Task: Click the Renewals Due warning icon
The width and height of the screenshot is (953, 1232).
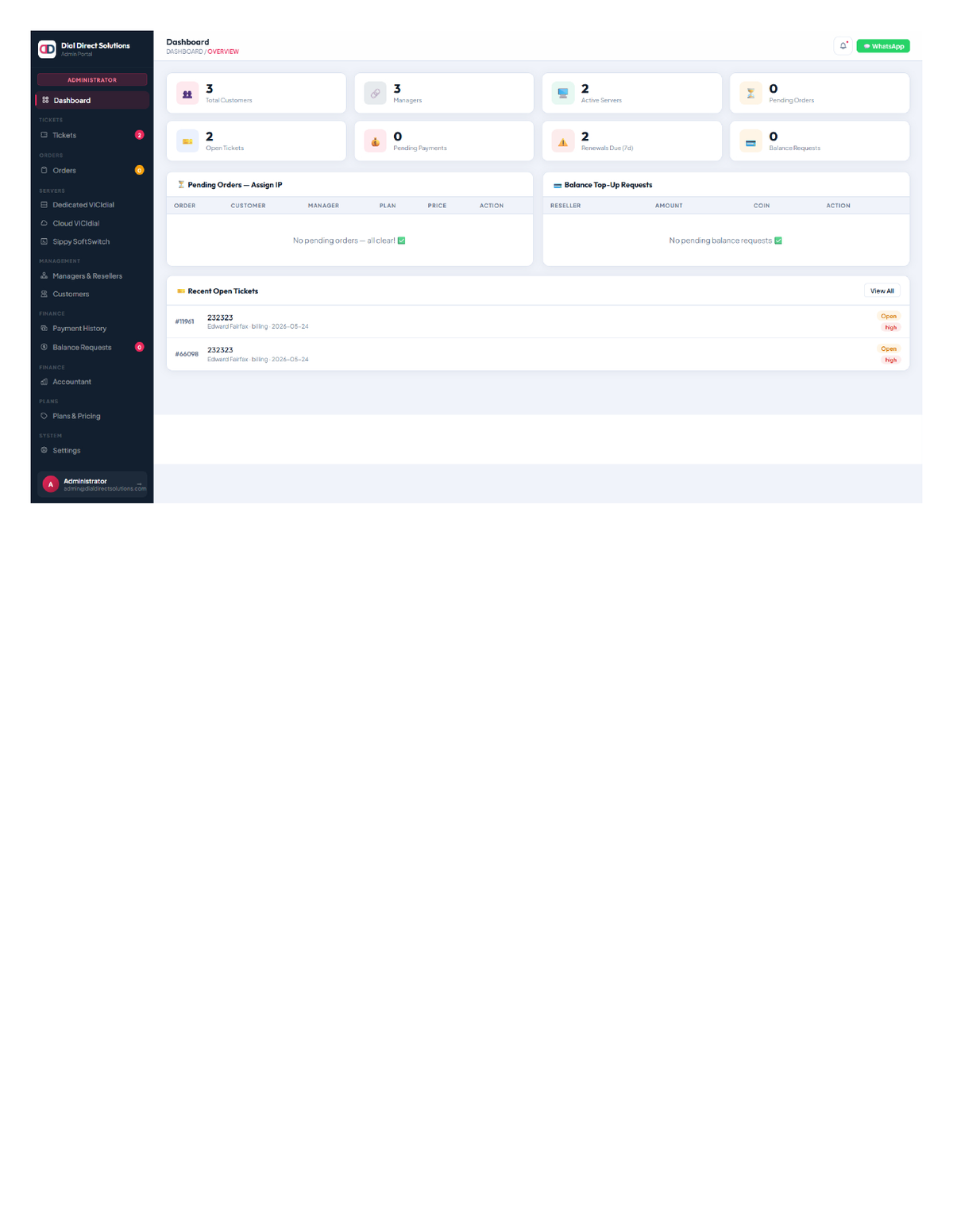Action: 562,141
